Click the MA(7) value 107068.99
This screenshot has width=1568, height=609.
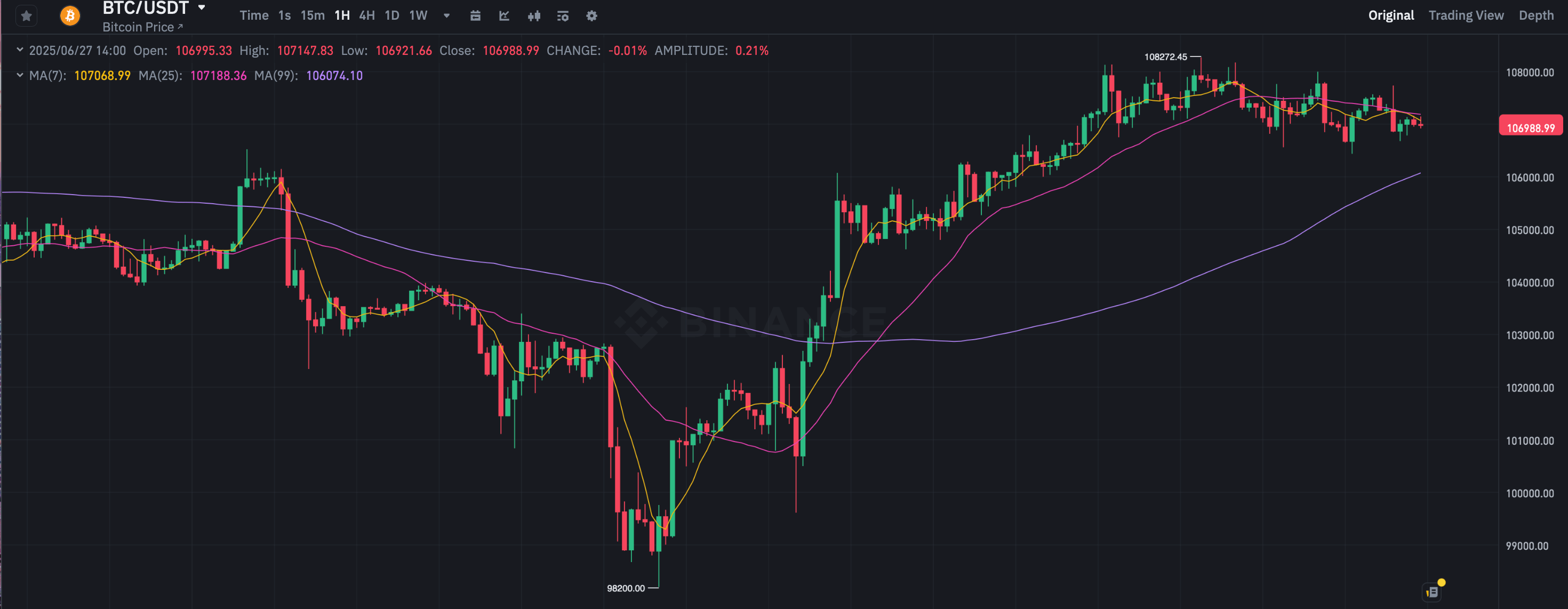[102, 75]
